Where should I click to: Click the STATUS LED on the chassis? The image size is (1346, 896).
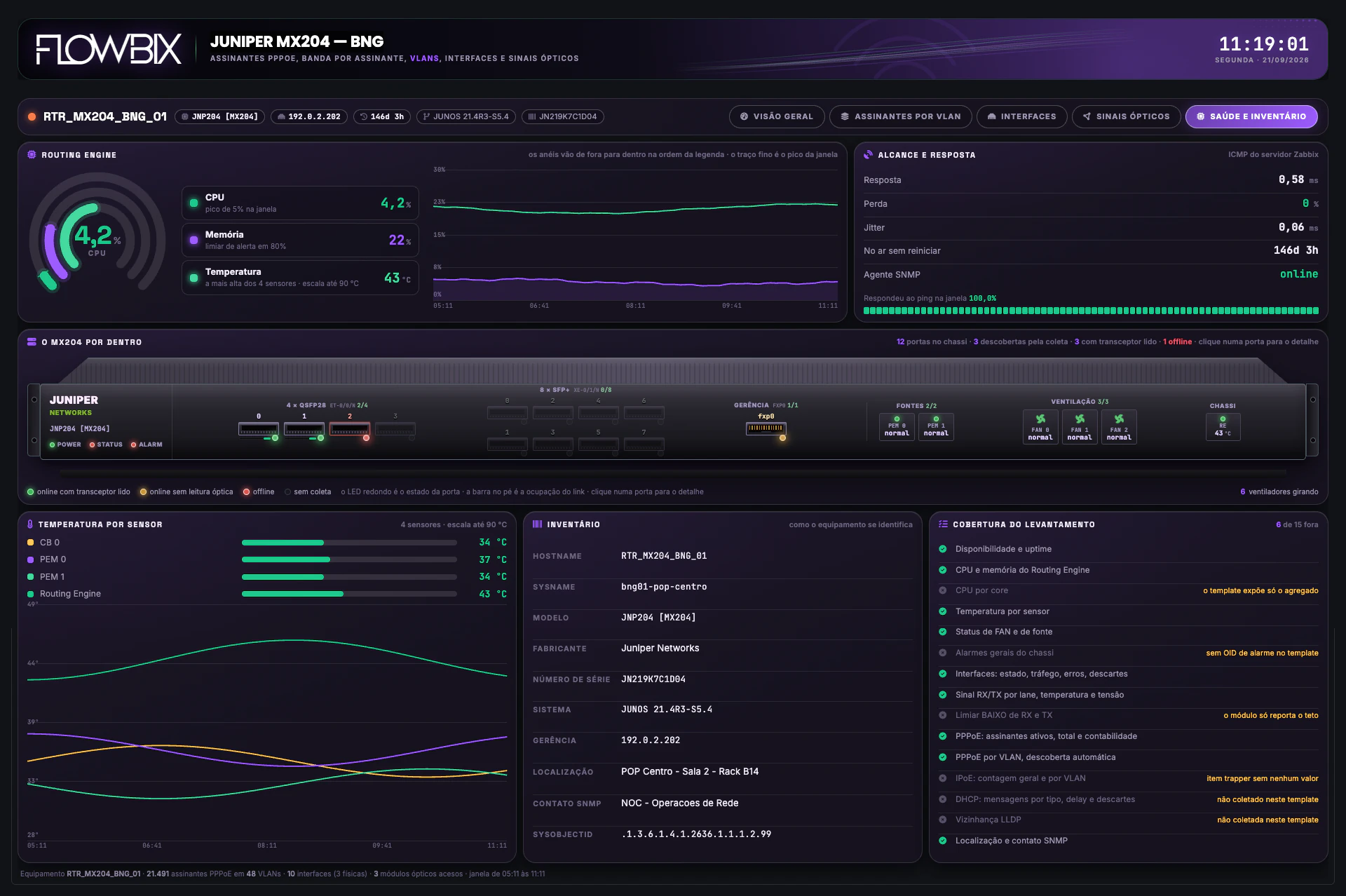(x=92, y=444)
